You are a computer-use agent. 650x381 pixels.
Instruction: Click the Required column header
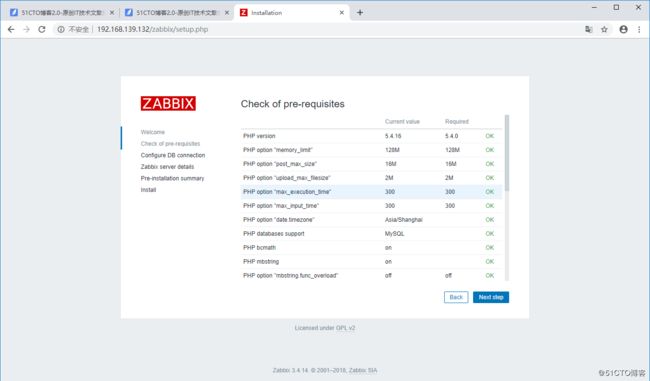pos(457,121)
